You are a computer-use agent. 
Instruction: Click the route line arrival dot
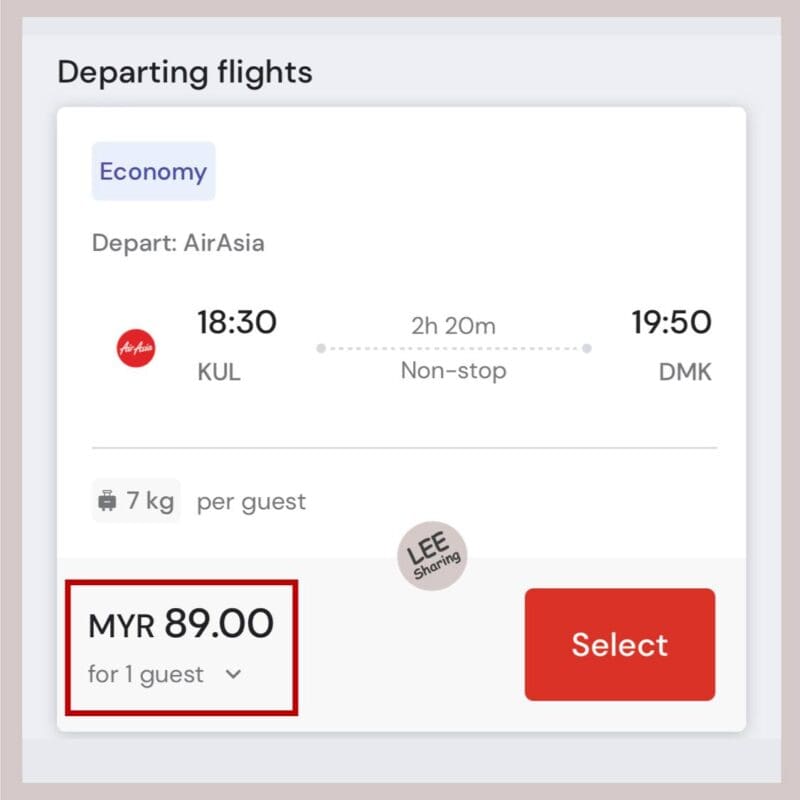tap(587, 348)
